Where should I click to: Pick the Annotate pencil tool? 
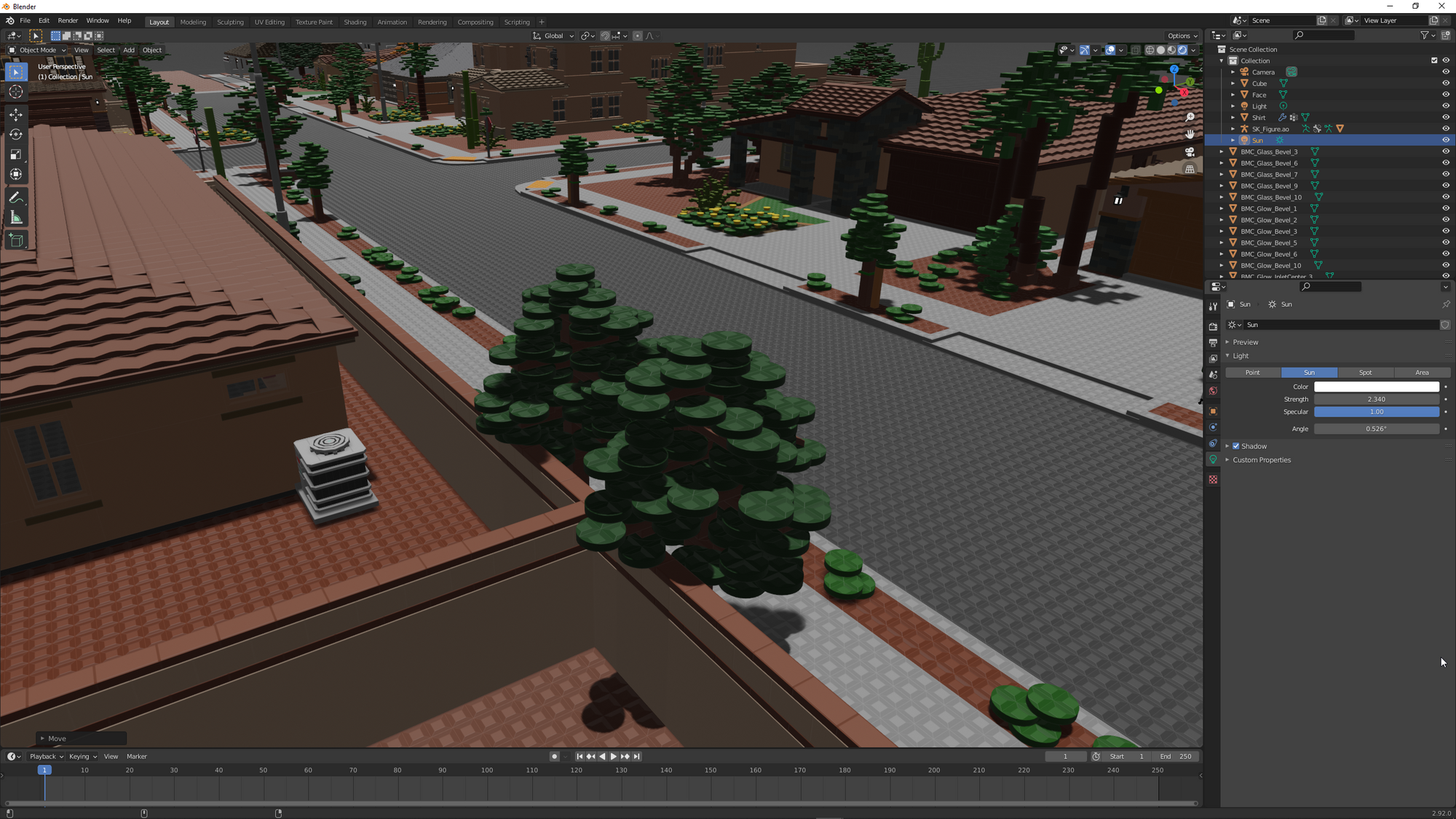pyautogui.click(x=16, y=197)
